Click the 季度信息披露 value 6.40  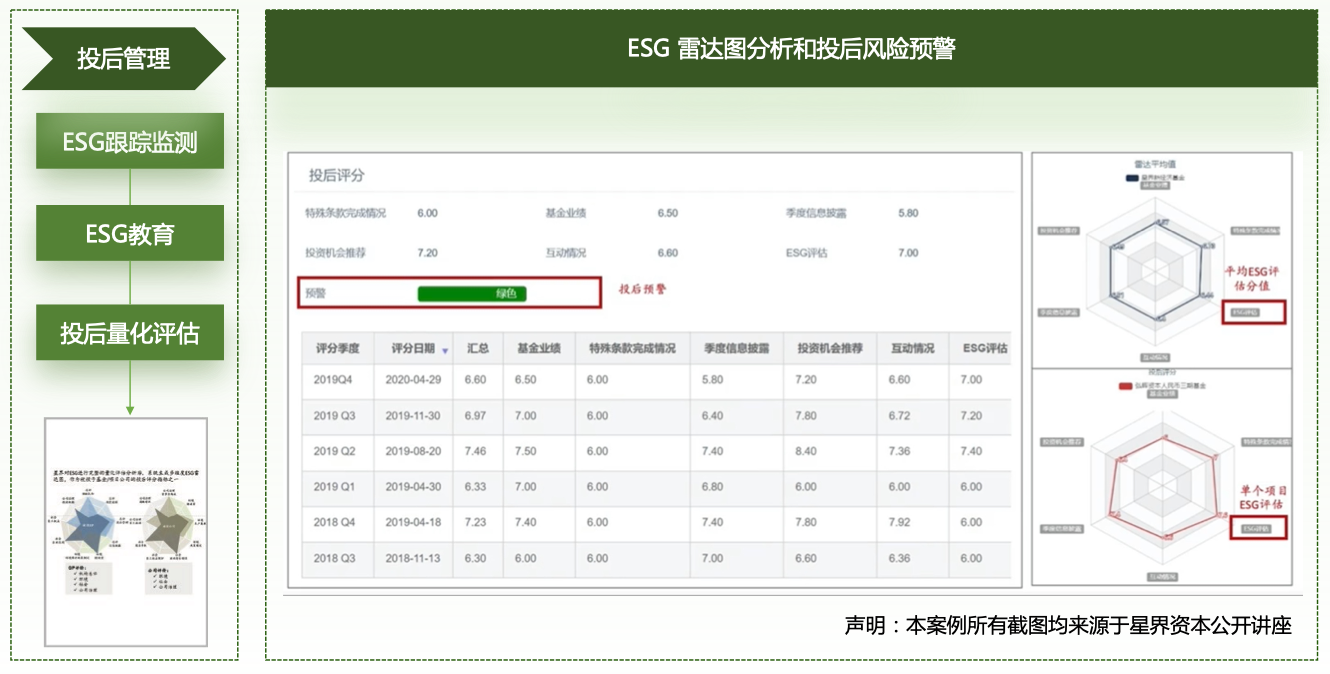coord(713,416)
